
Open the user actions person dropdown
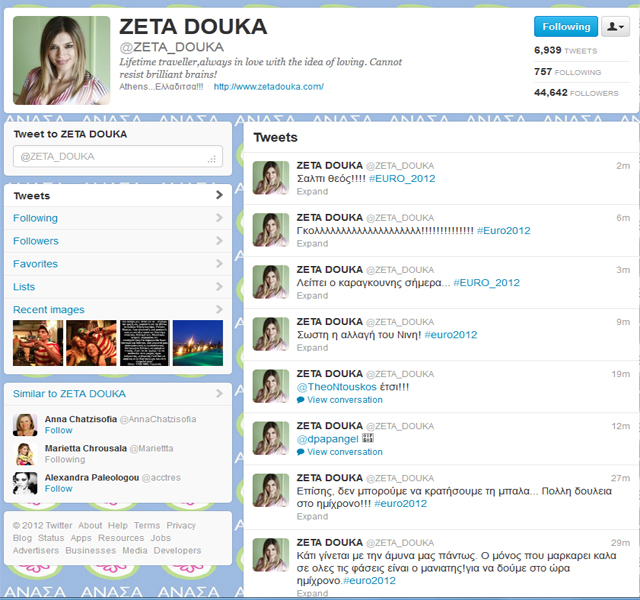point(616,27)
